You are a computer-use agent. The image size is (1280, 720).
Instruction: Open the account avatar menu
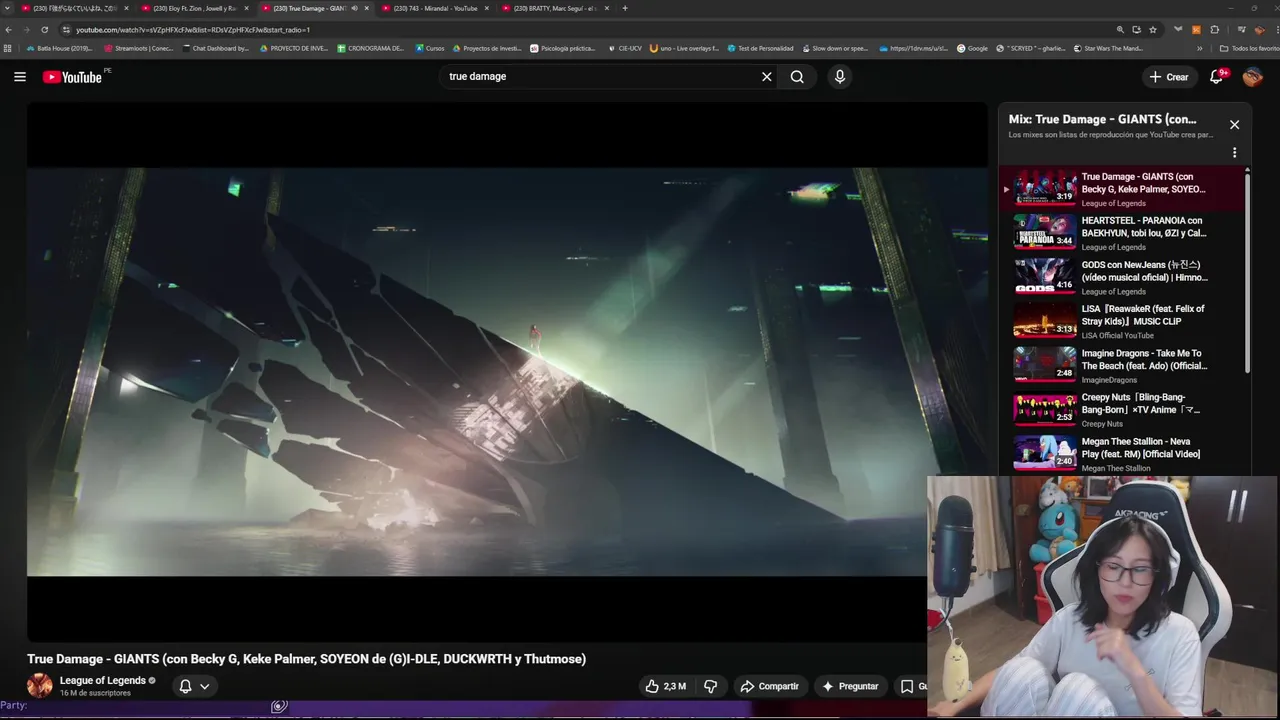1253,76
